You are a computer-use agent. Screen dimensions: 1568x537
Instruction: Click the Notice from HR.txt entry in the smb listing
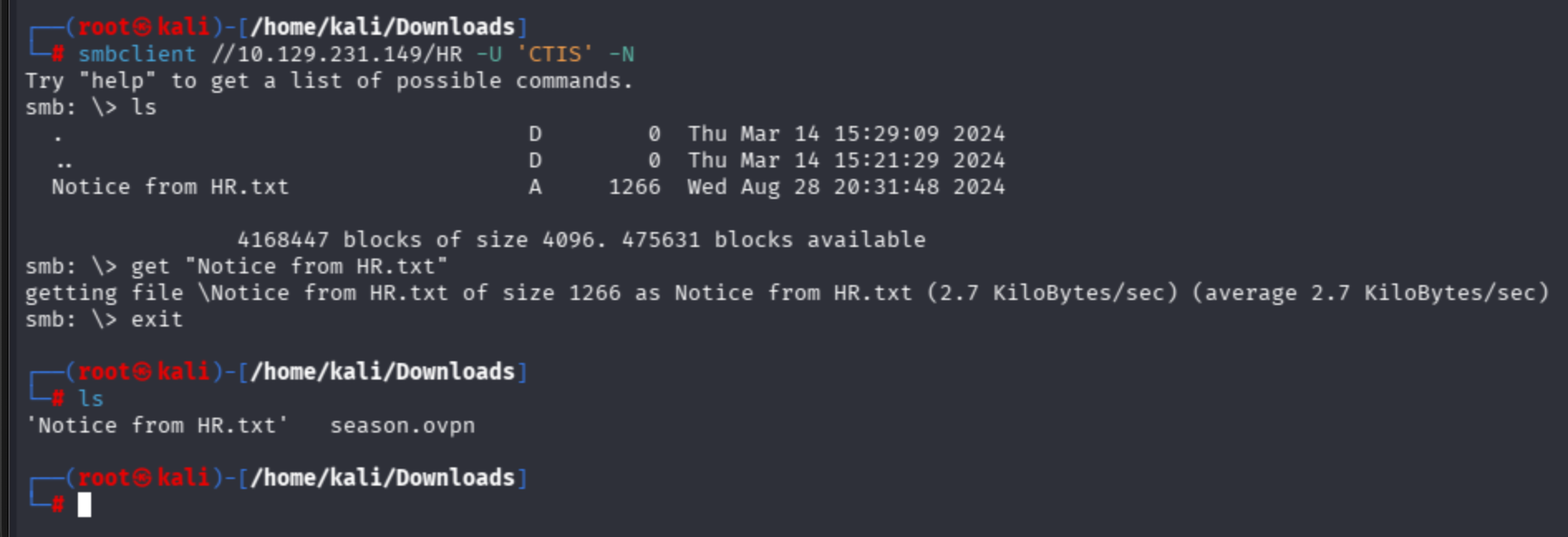(170, 187)
